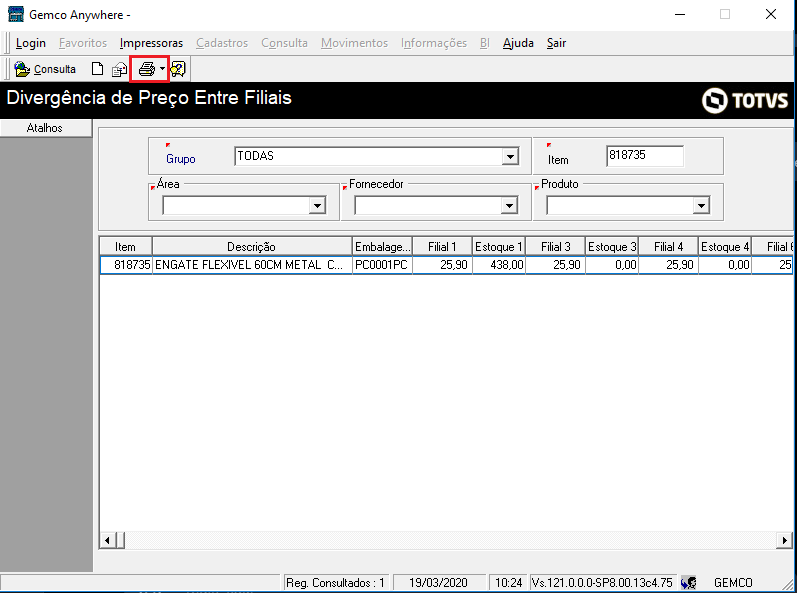Screen dimensions: 797x593
Task: Click the Gemco Anywhere app icon in title bar
Action: click(x=15, y=14)
